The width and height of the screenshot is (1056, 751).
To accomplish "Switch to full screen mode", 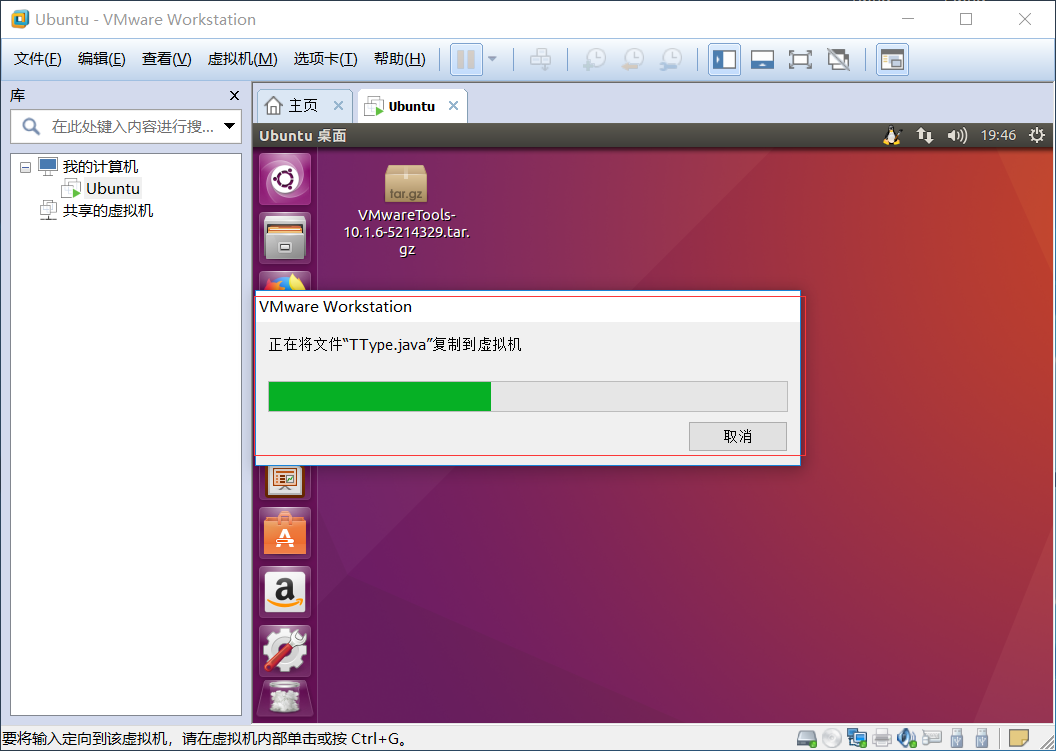I will pos(800,59).
